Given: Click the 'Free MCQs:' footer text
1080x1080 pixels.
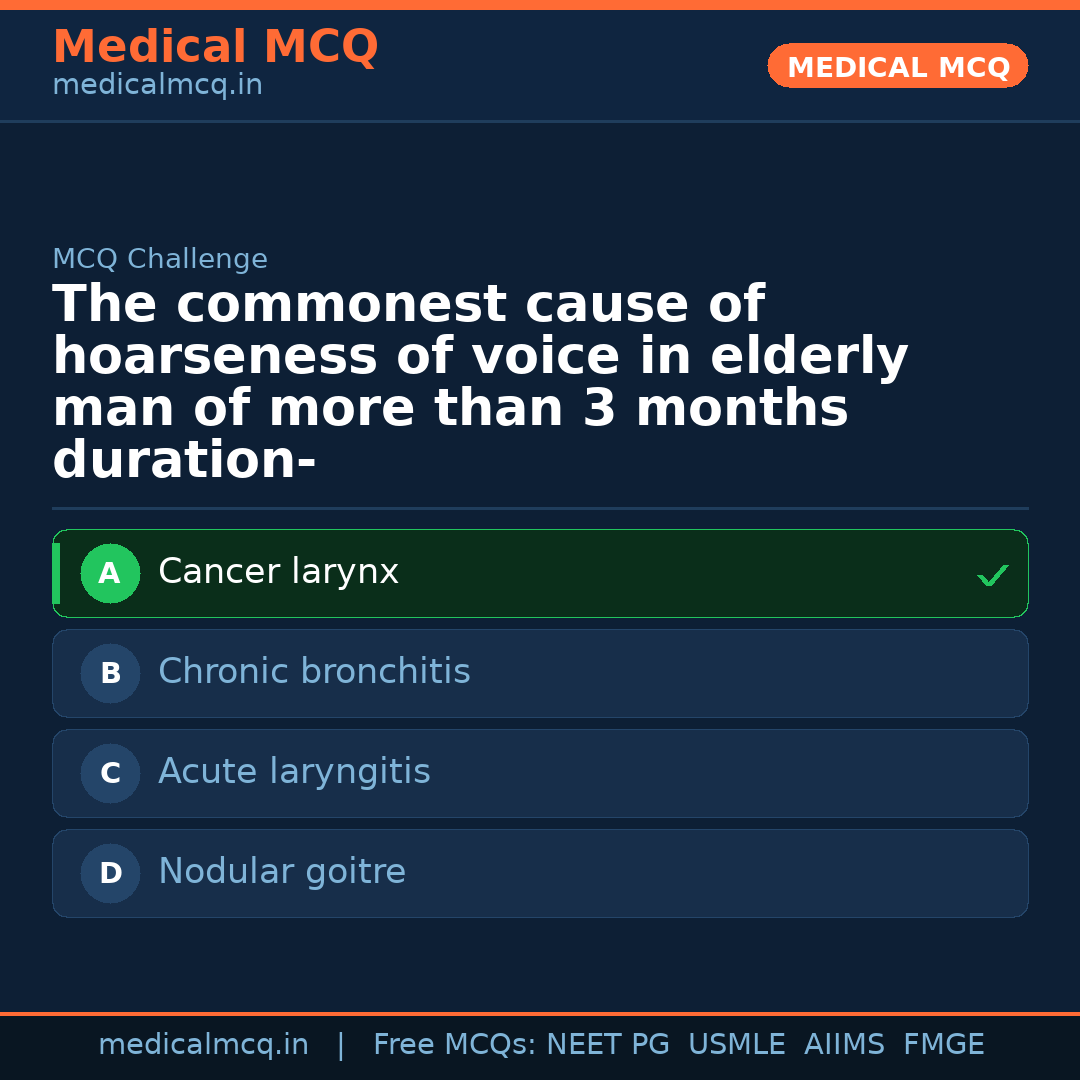Looking at the screenshot, I should tap(455, 1045).
